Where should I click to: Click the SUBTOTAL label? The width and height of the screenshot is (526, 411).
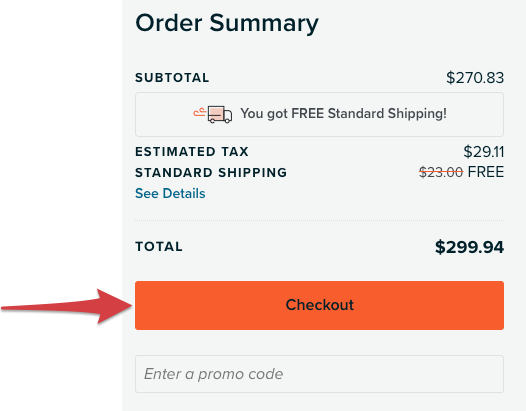172,78
